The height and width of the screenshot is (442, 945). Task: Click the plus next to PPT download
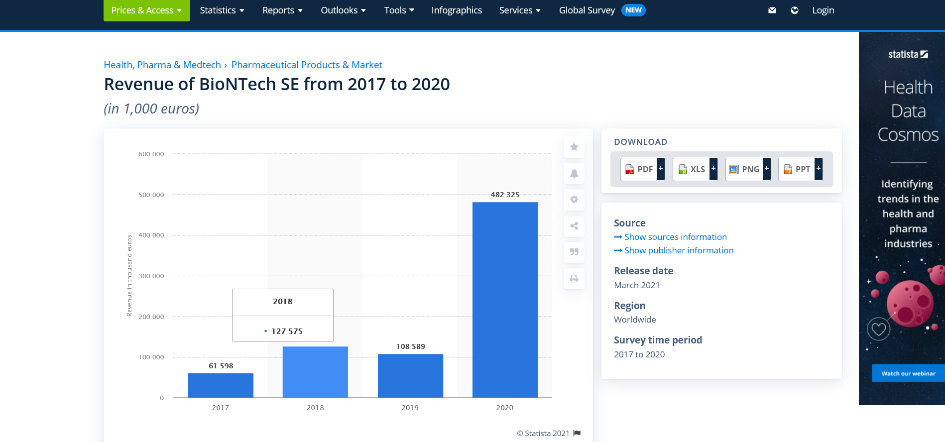818,169
